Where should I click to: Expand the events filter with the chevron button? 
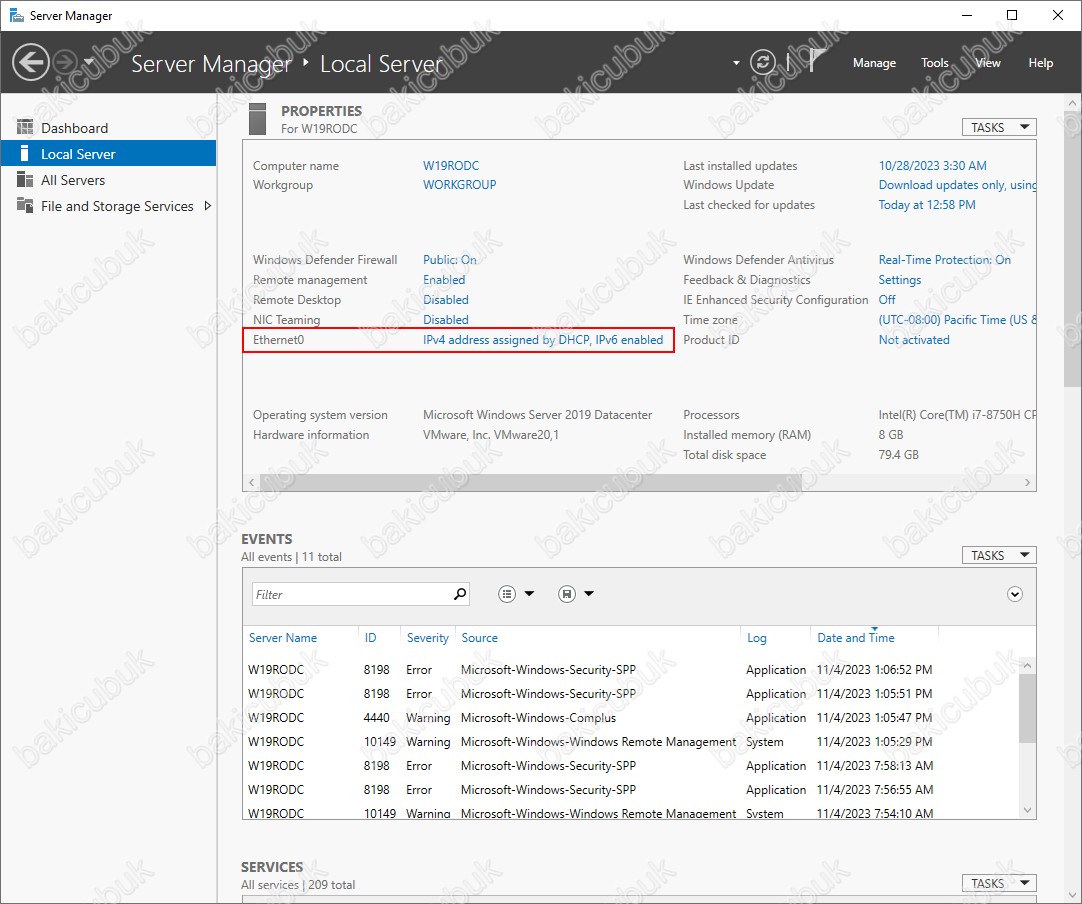tap(1014, 594)
